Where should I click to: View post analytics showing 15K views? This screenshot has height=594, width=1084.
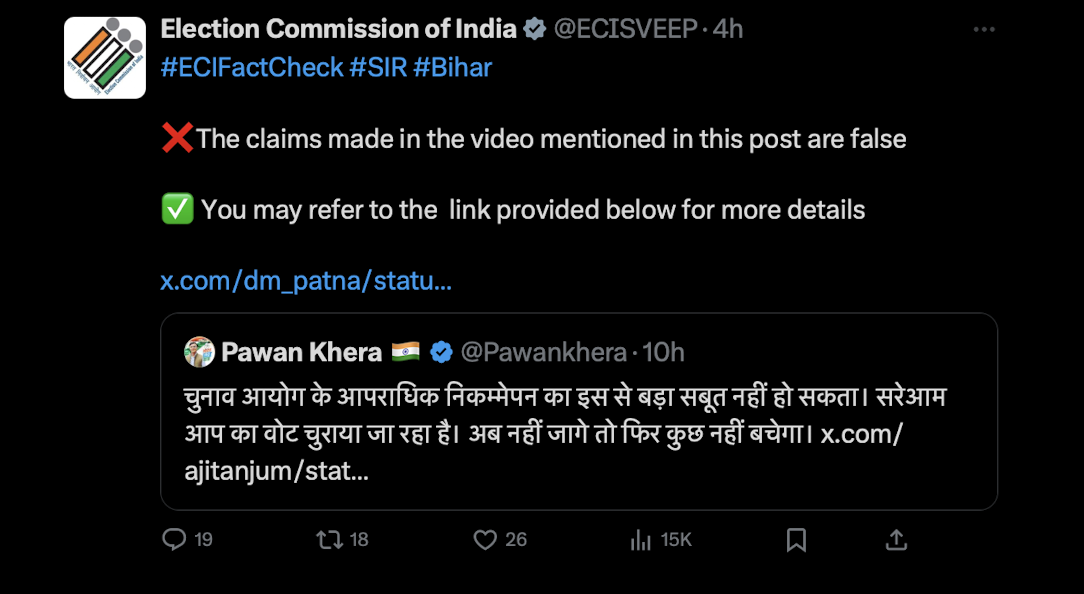click(x=641, y=540)
